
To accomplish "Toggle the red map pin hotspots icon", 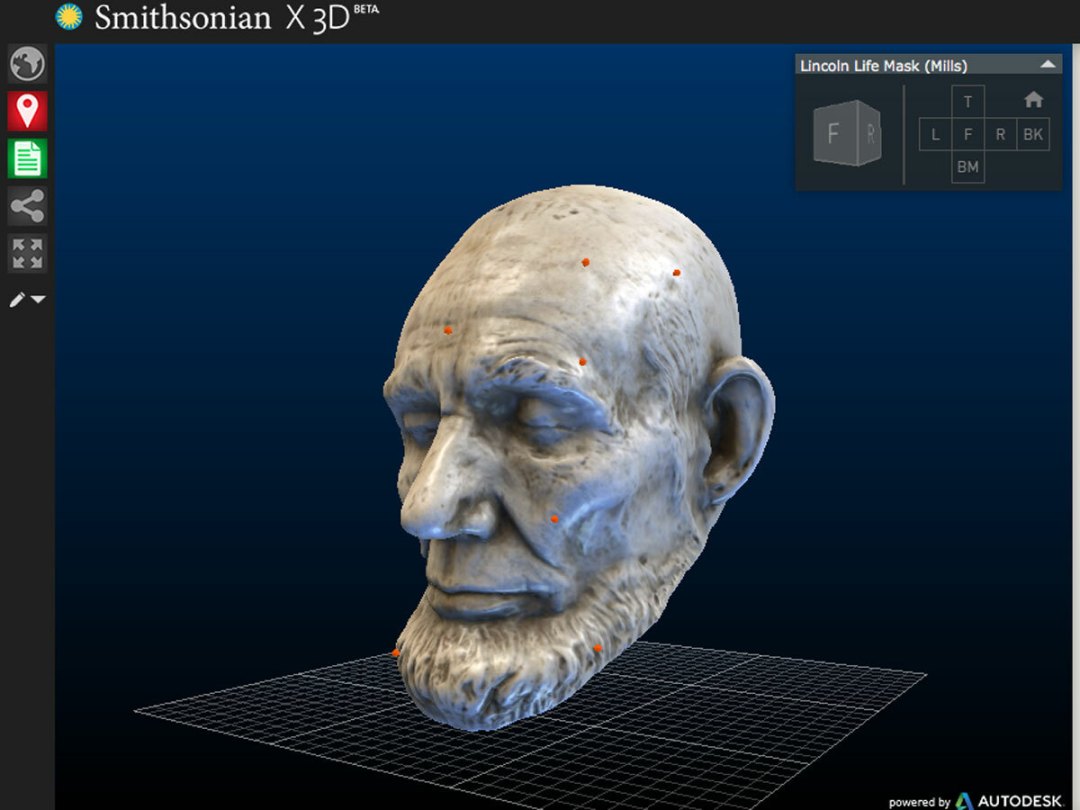I will coord(28,111).
